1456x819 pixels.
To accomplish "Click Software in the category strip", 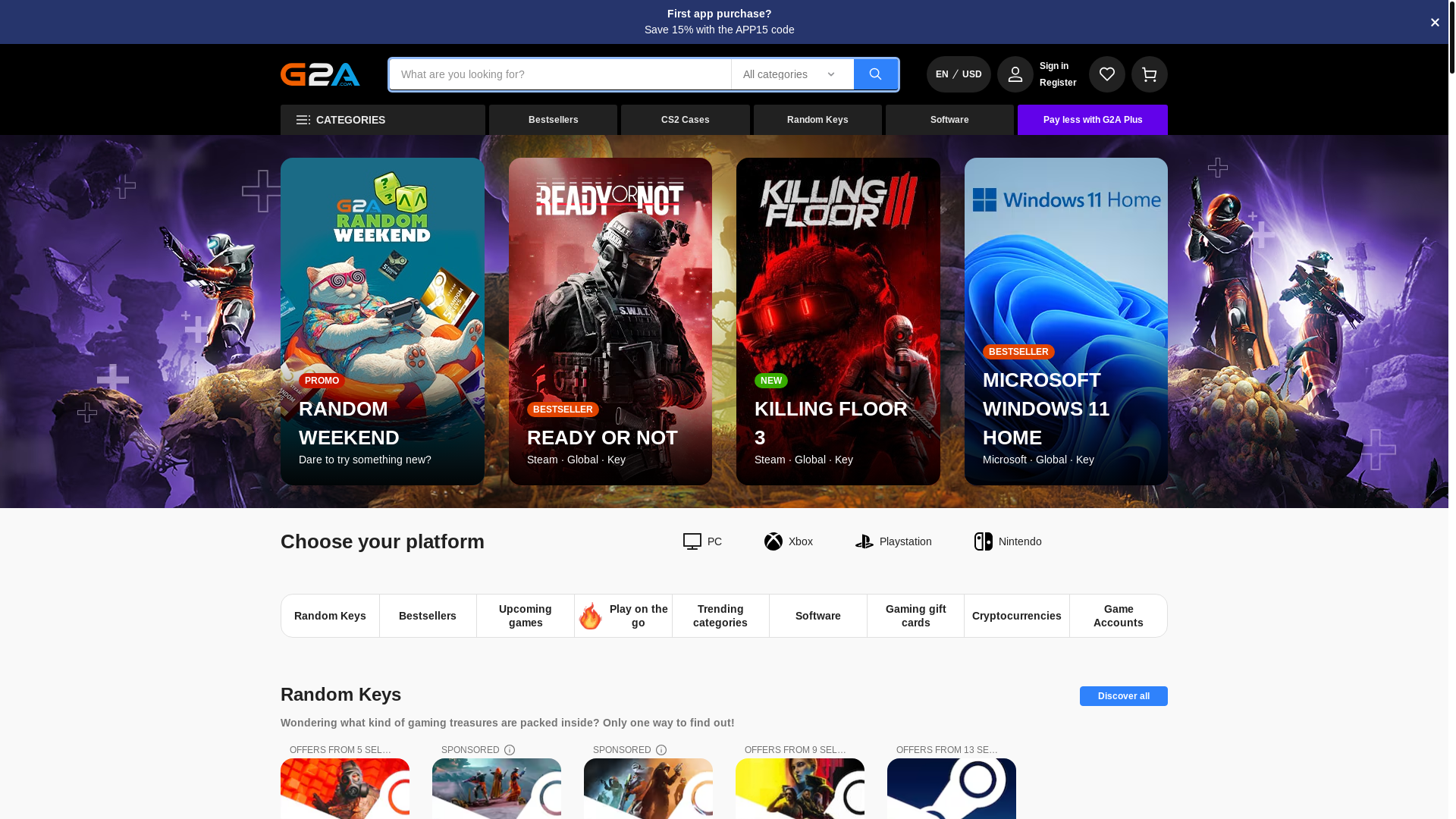I will click(x=818, y=616).
